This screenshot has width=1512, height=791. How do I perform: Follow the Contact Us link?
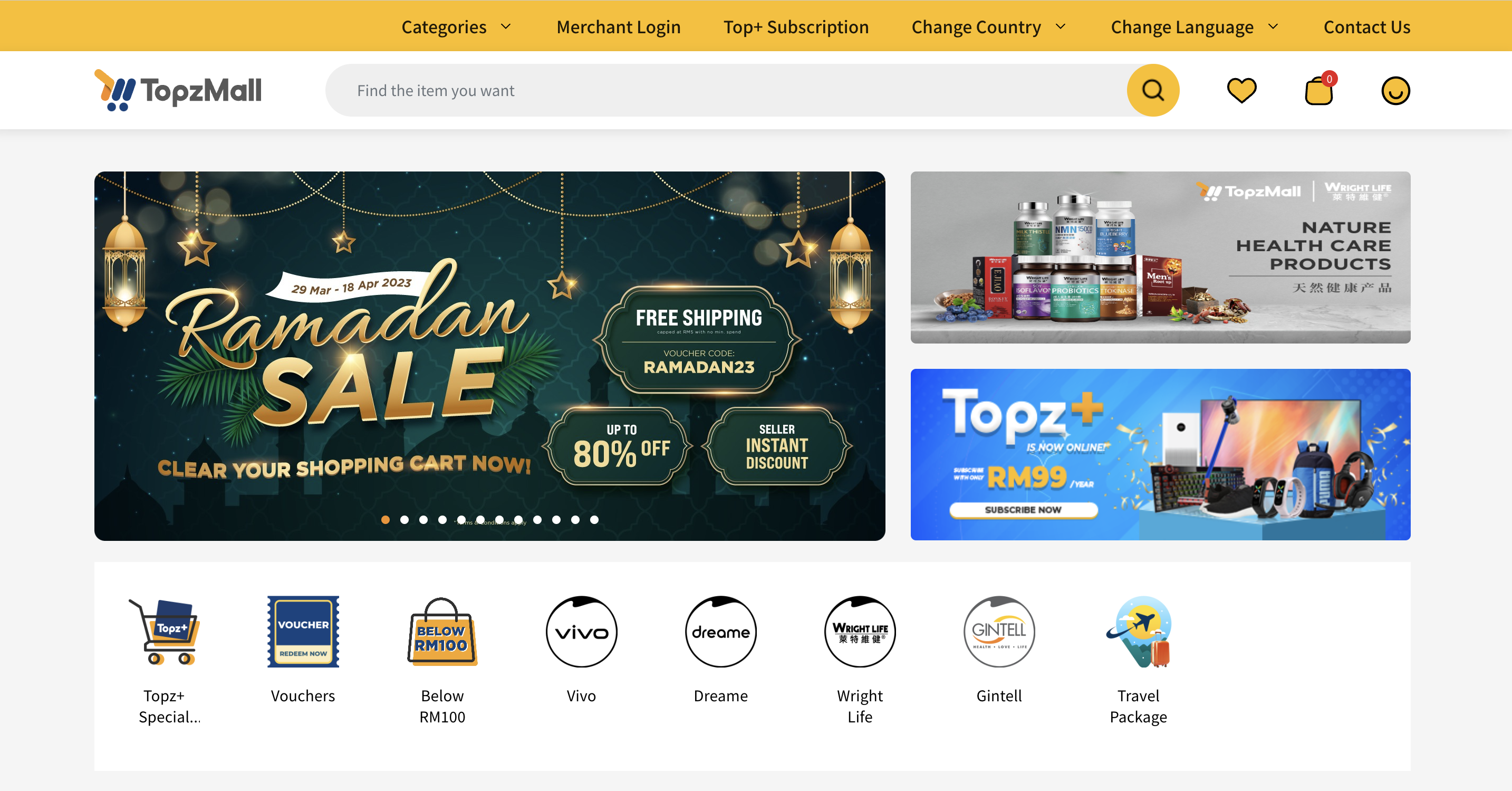pyautogui.click(x=1366, y=26)
